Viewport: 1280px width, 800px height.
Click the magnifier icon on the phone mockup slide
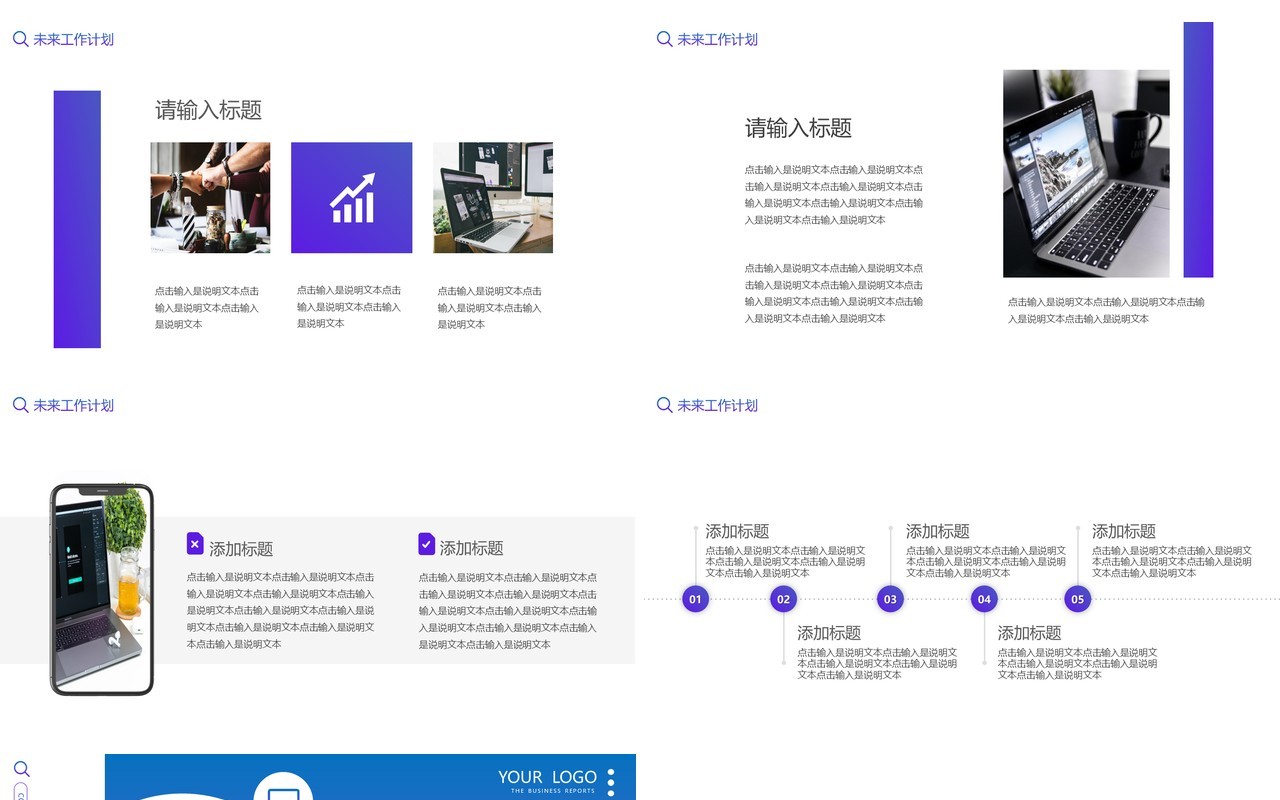(x=20, y=405)
